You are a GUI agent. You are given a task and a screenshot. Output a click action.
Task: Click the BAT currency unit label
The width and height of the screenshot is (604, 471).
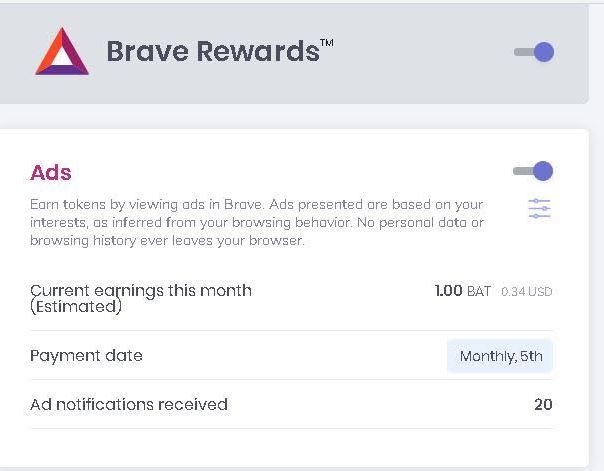click(479, 291)
